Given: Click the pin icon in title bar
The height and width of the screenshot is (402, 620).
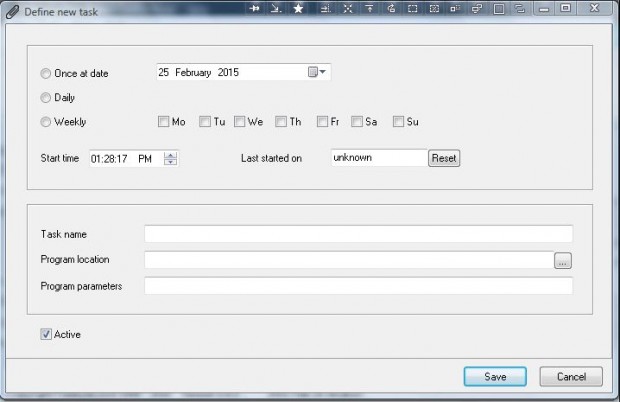Looking at the screenshot, I should coord(255,8).
